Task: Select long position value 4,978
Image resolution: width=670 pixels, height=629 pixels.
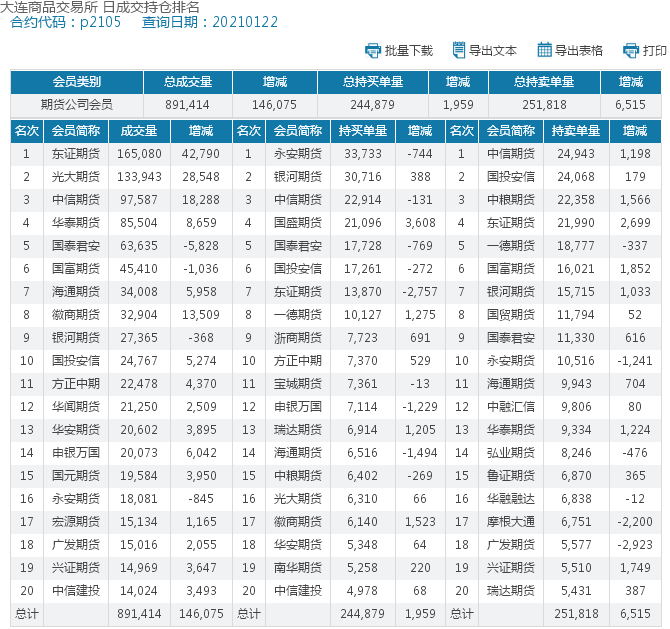Action: pos(362,591)
